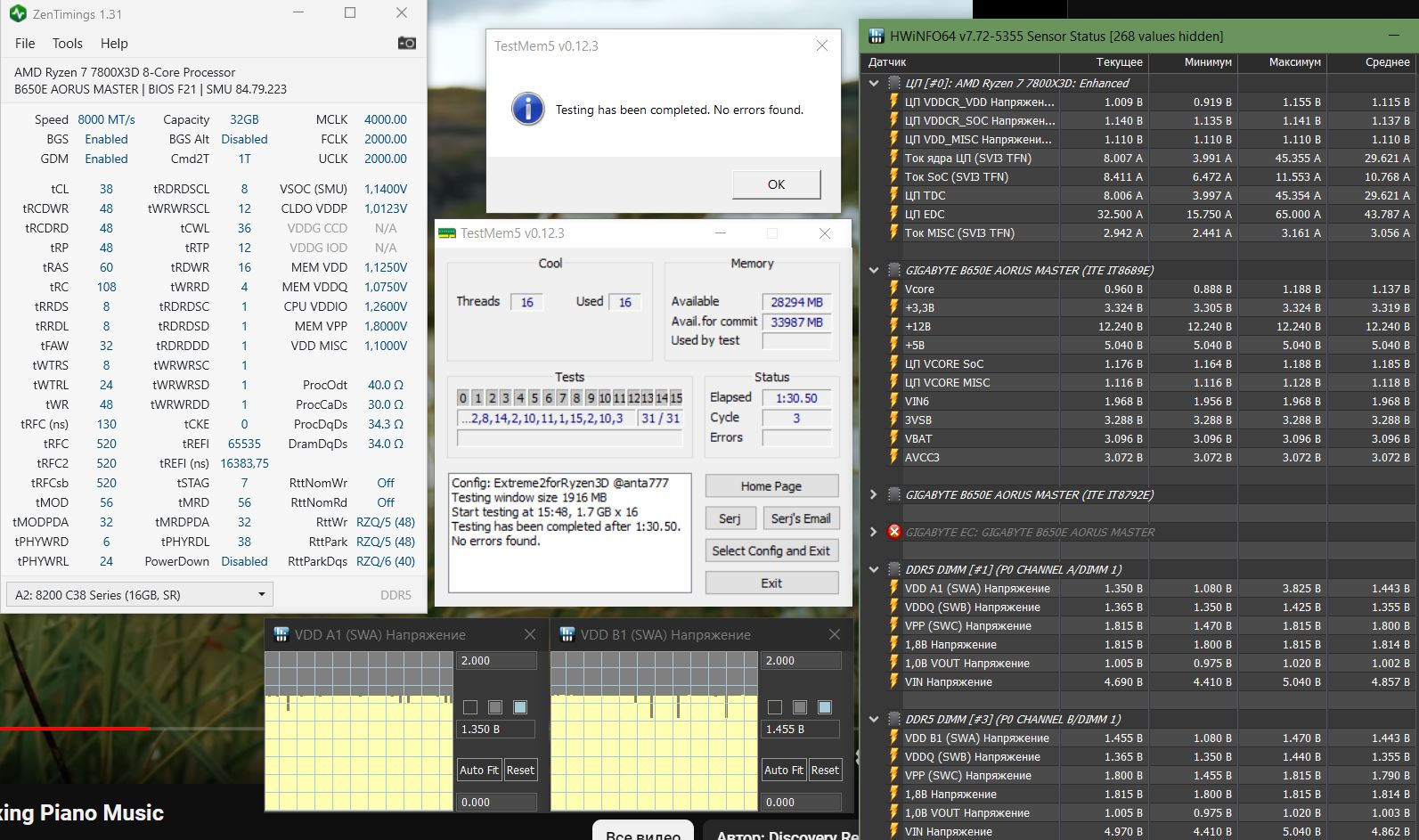Close the VDD A1 (SWA) graph window
This screenshot has width=1419, height=840.
pos(530,634)
